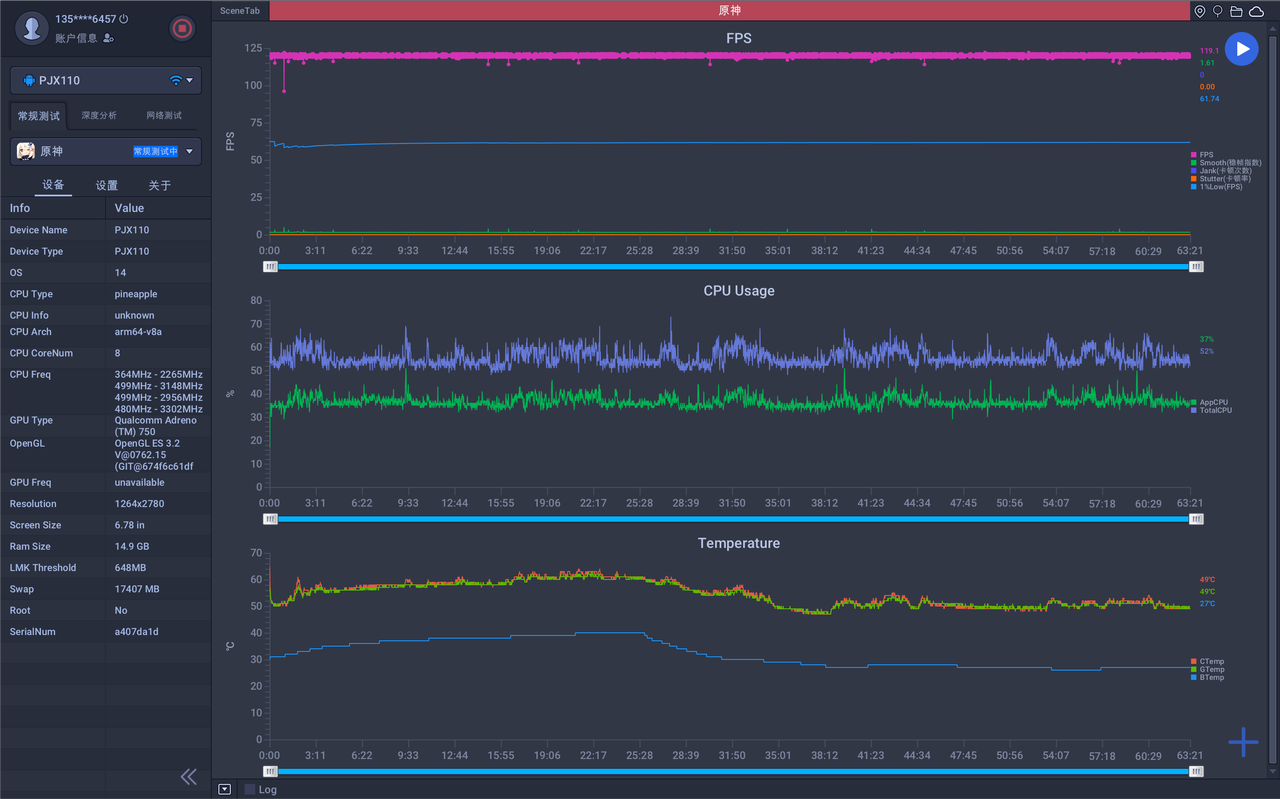Click CPU Usage range slider right handle
The height and width of the screenshot is (799, 1280).
pos(1196,519)
